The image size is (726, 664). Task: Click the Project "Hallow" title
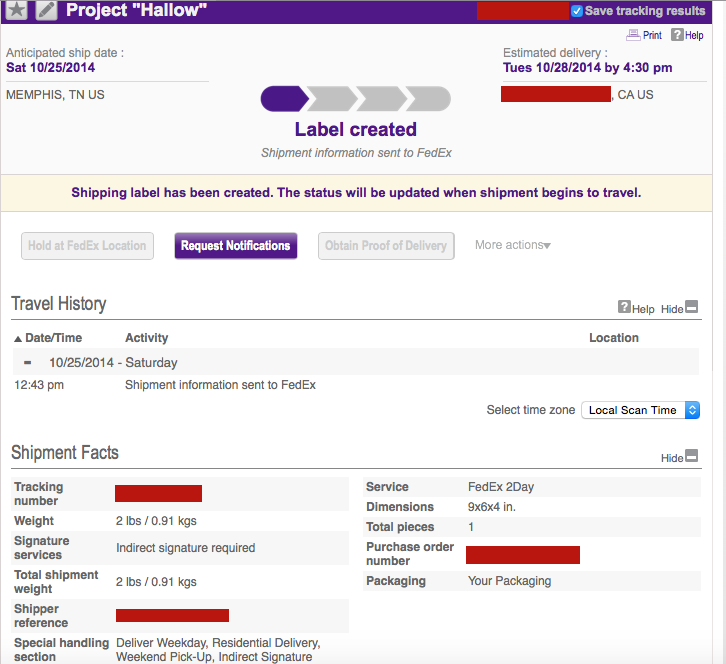[x=136, y=10]
